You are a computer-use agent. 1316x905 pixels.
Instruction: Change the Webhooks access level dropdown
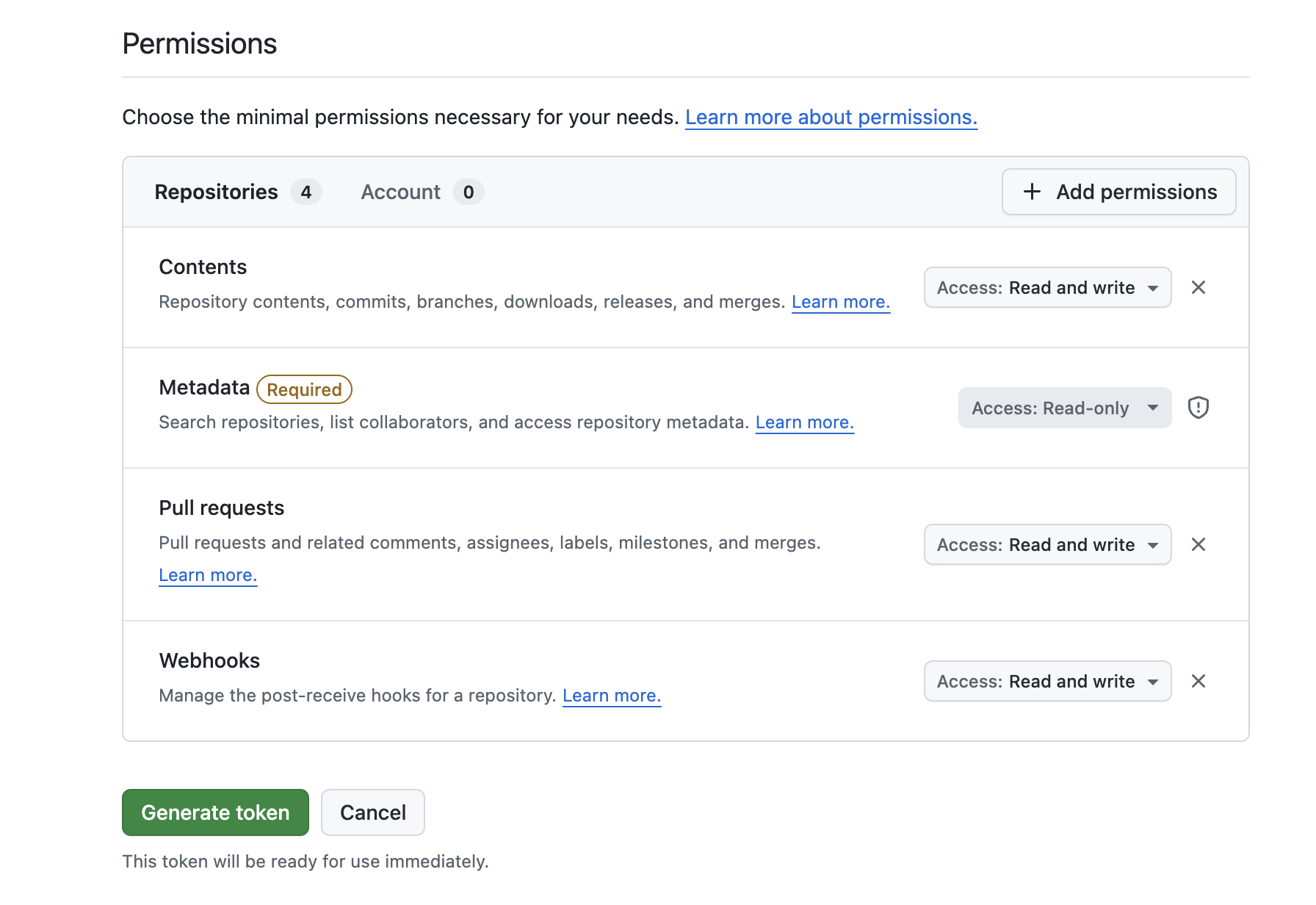(1046, 681)
